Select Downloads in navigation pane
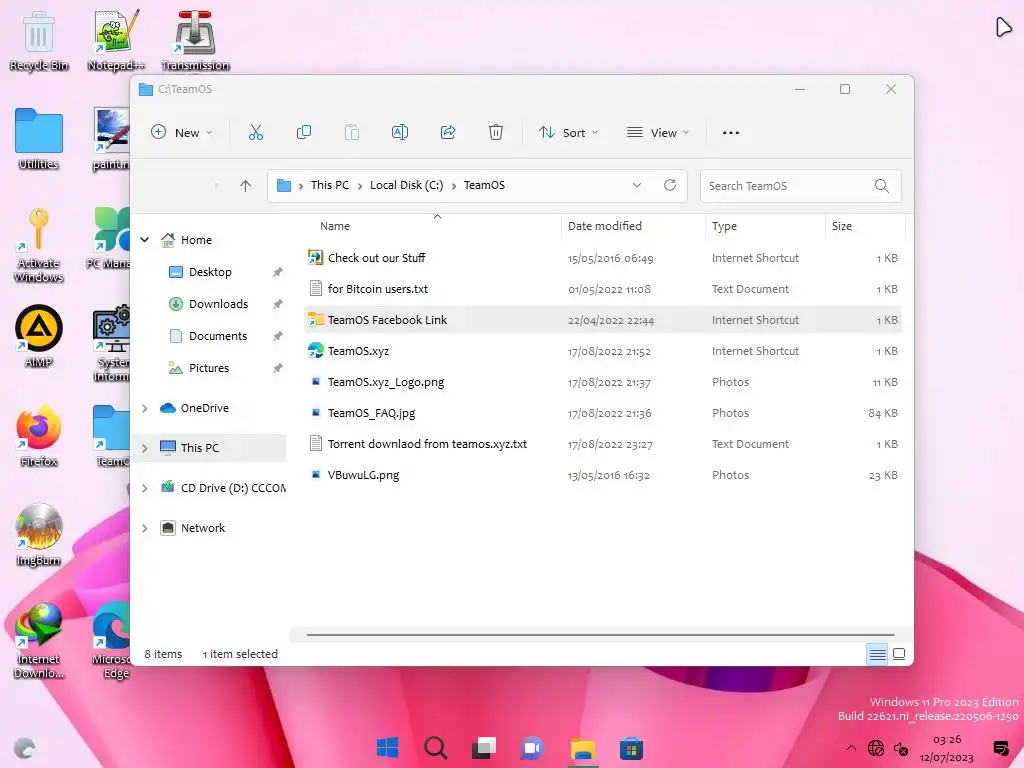The width and height of the screenshot is (1024, 768). pos(218,304)
